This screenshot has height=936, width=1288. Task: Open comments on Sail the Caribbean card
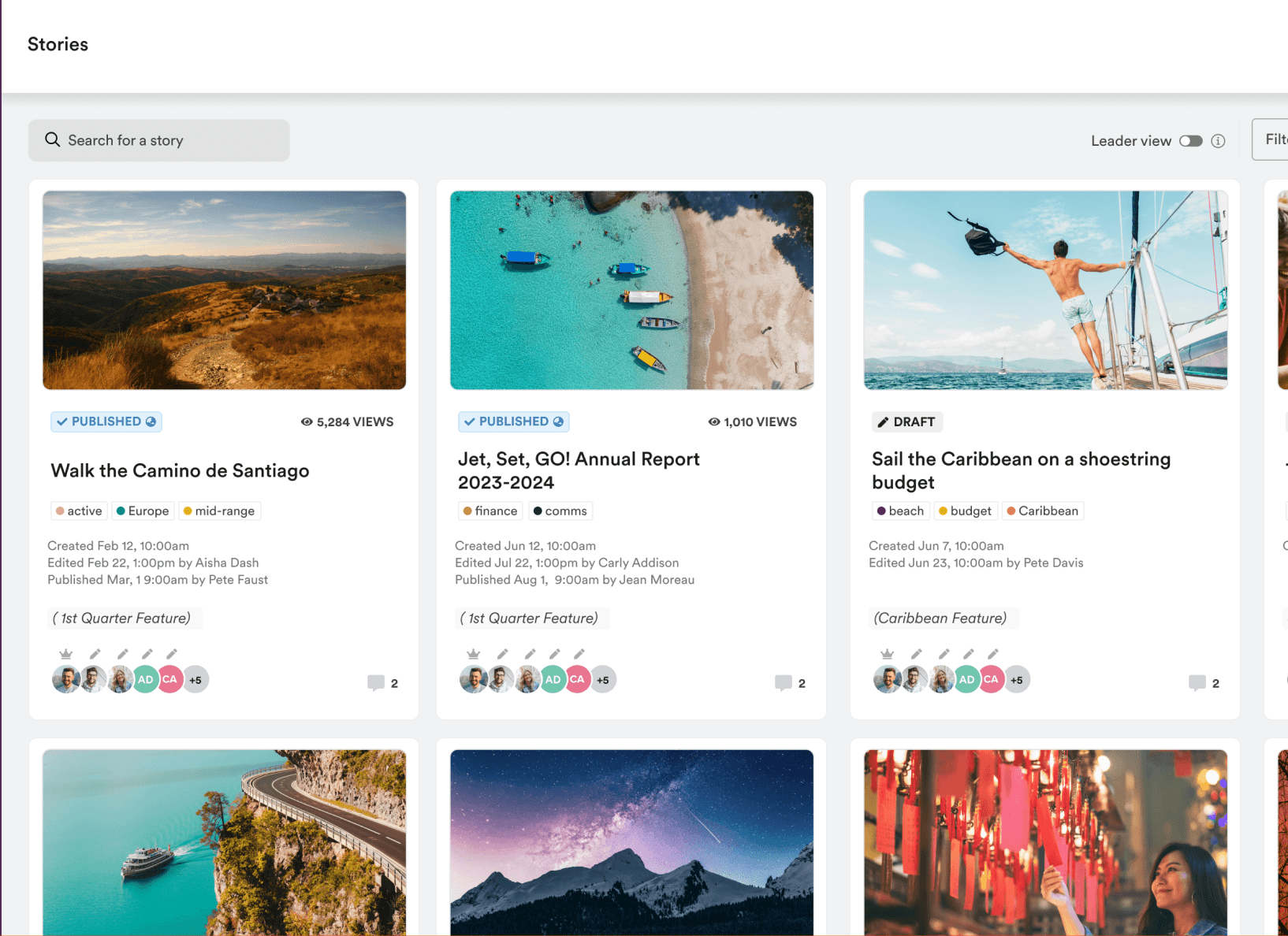(x=1204, y=683)
